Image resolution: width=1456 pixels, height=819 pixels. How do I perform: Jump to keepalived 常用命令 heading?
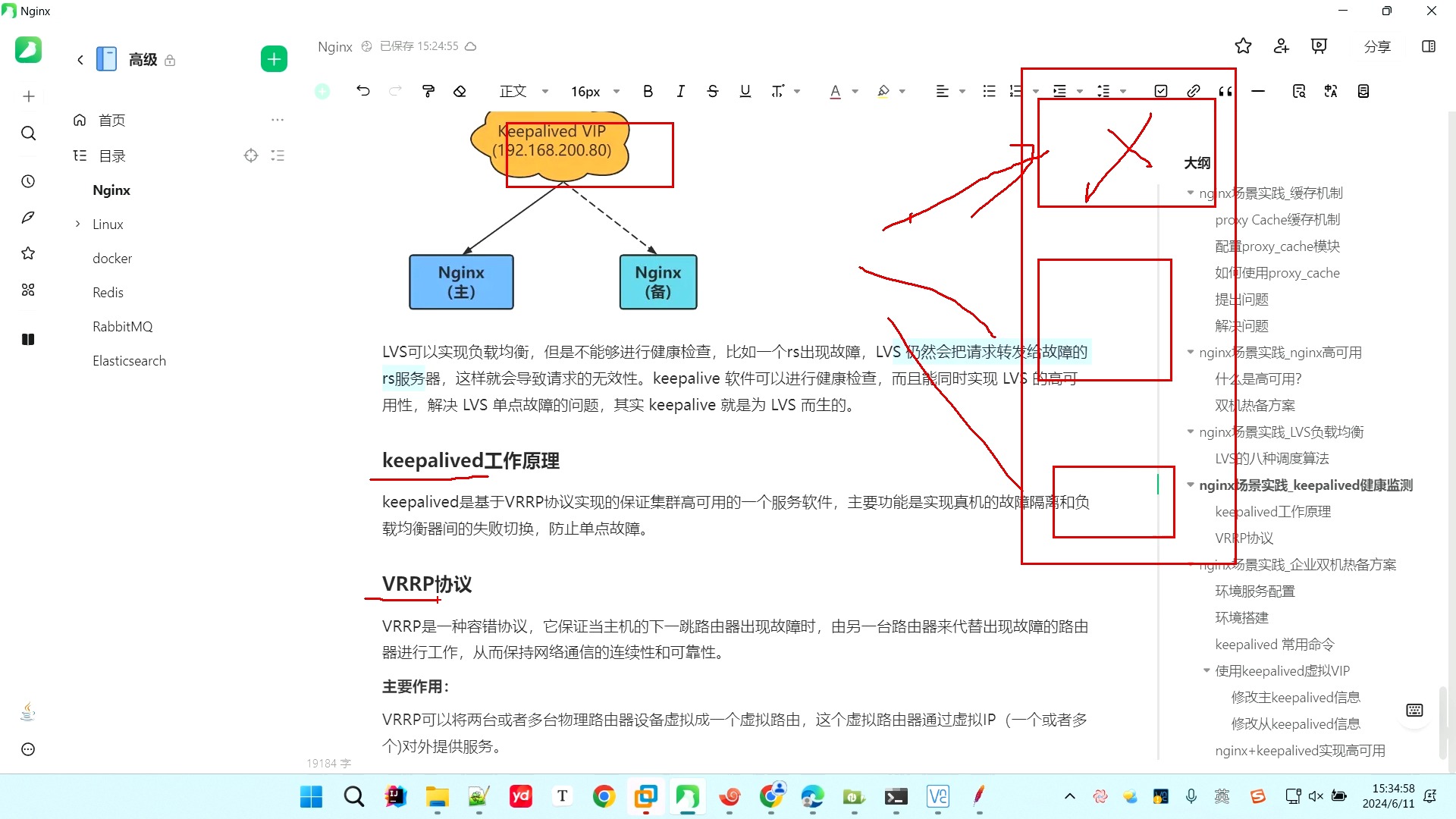point(1274,644)
